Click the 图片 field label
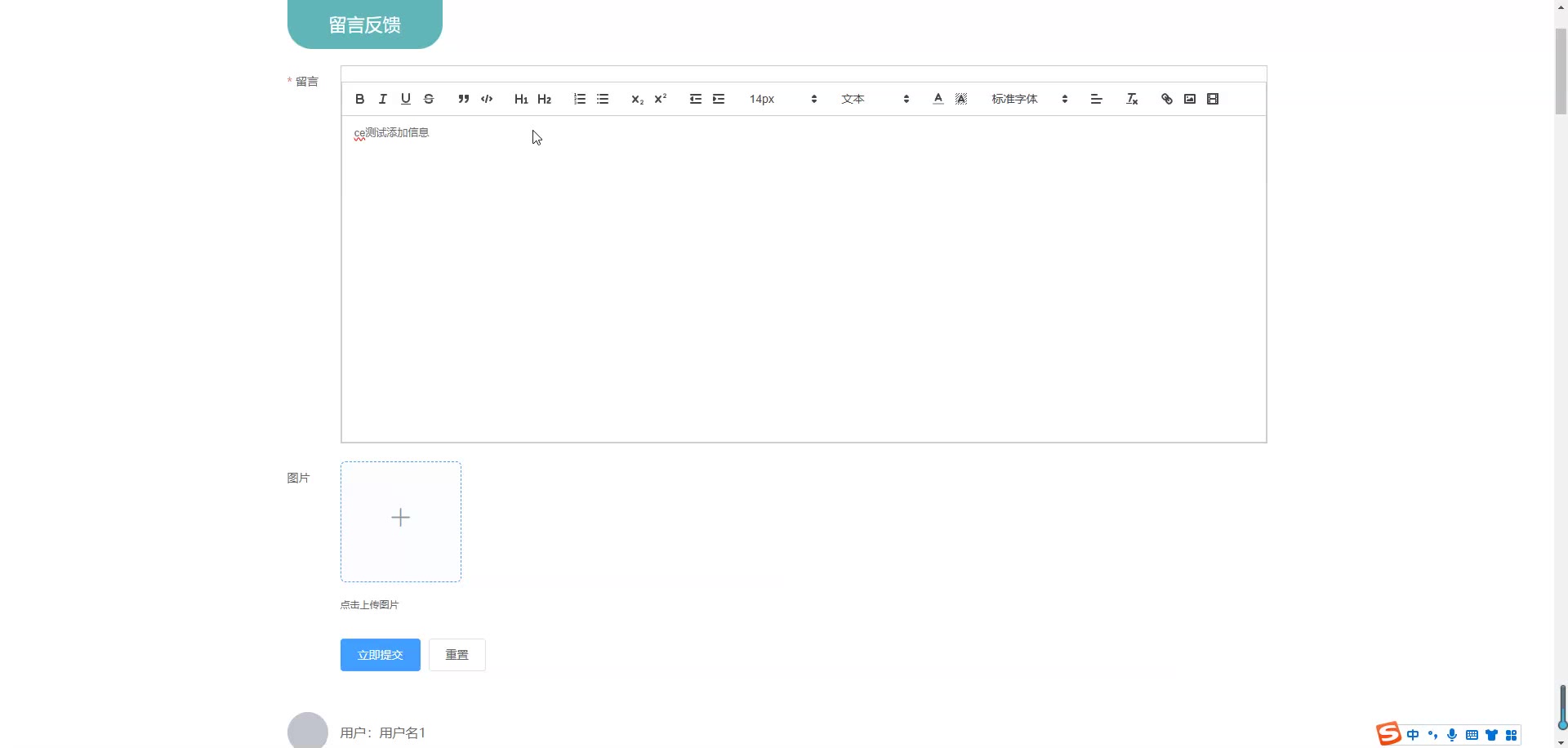 298,478
